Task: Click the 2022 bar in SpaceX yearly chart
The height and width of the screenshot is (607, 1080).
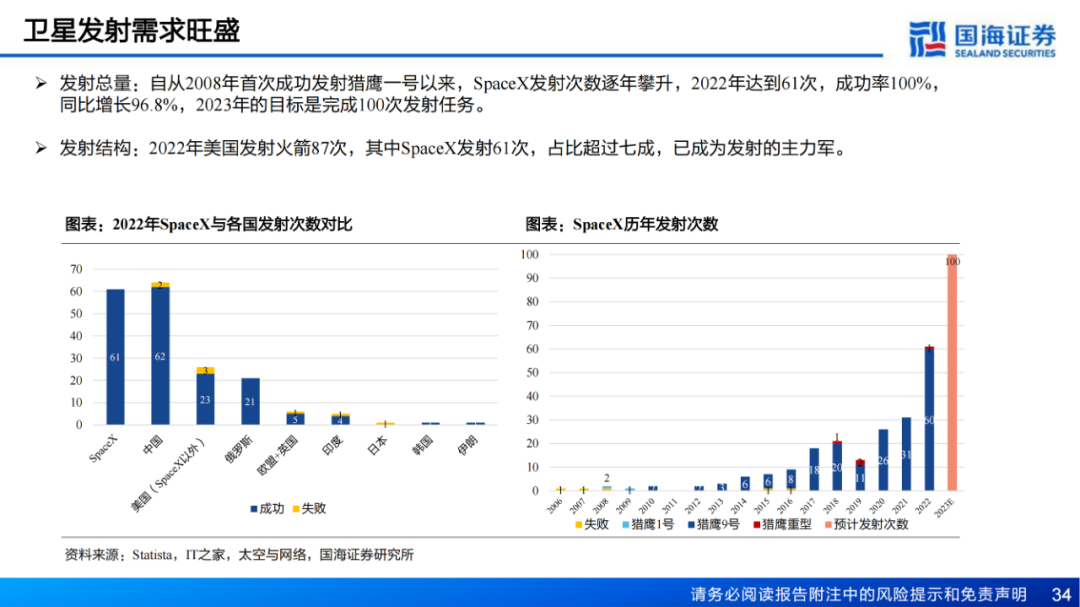Action: click(x=929, y=418)
